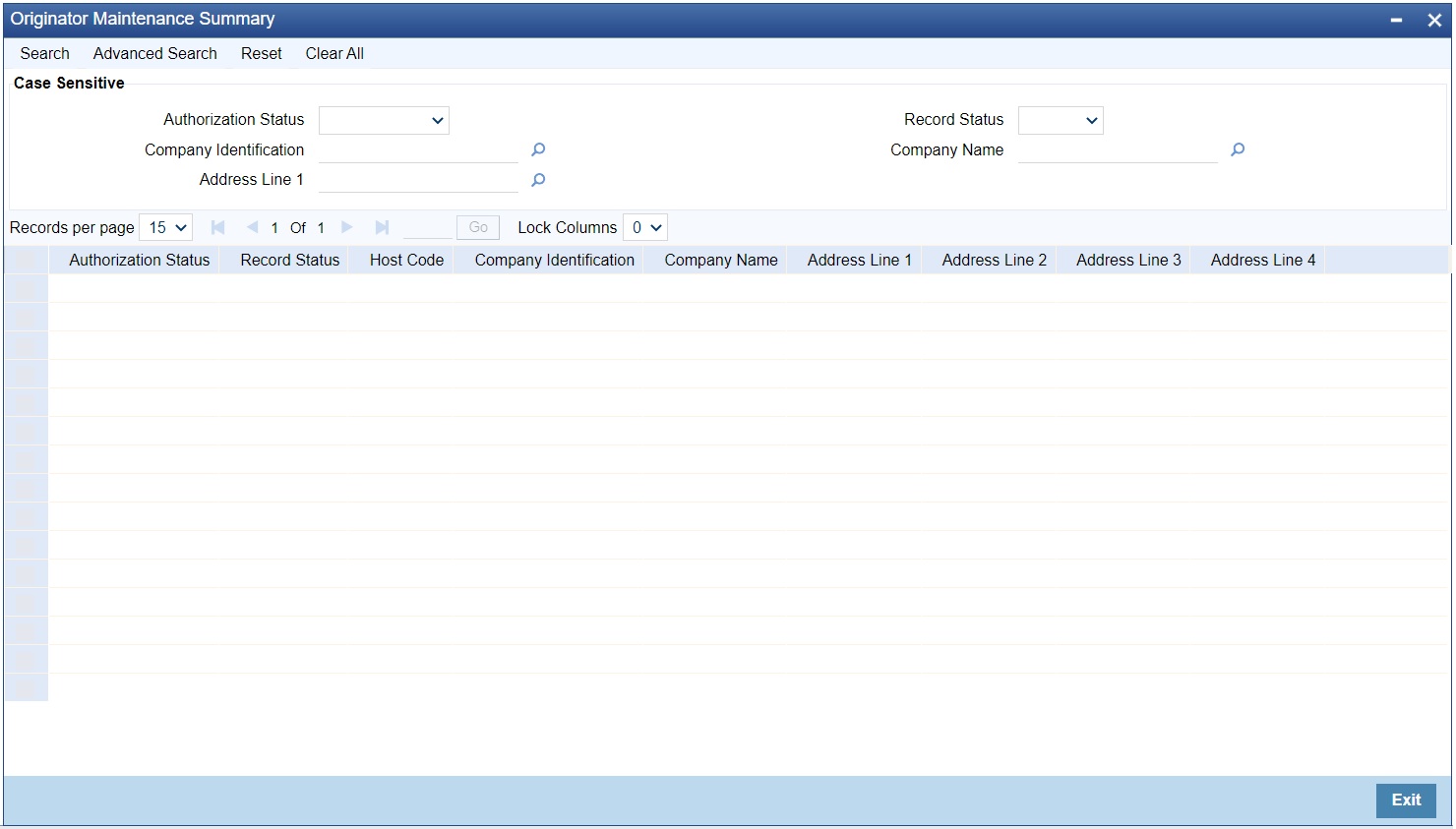Viewport: 1456px width, 829px height.
Task: Sort by Record Status column header
Action: point(290,260)
